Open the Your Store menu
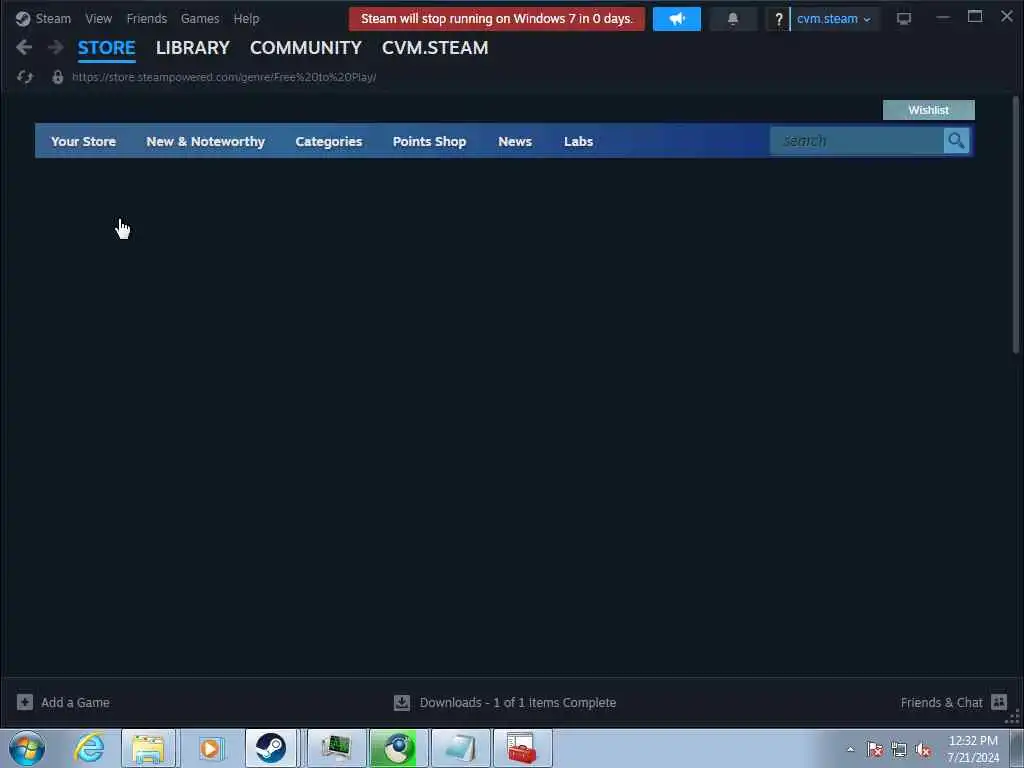 (x=84, y=141)
